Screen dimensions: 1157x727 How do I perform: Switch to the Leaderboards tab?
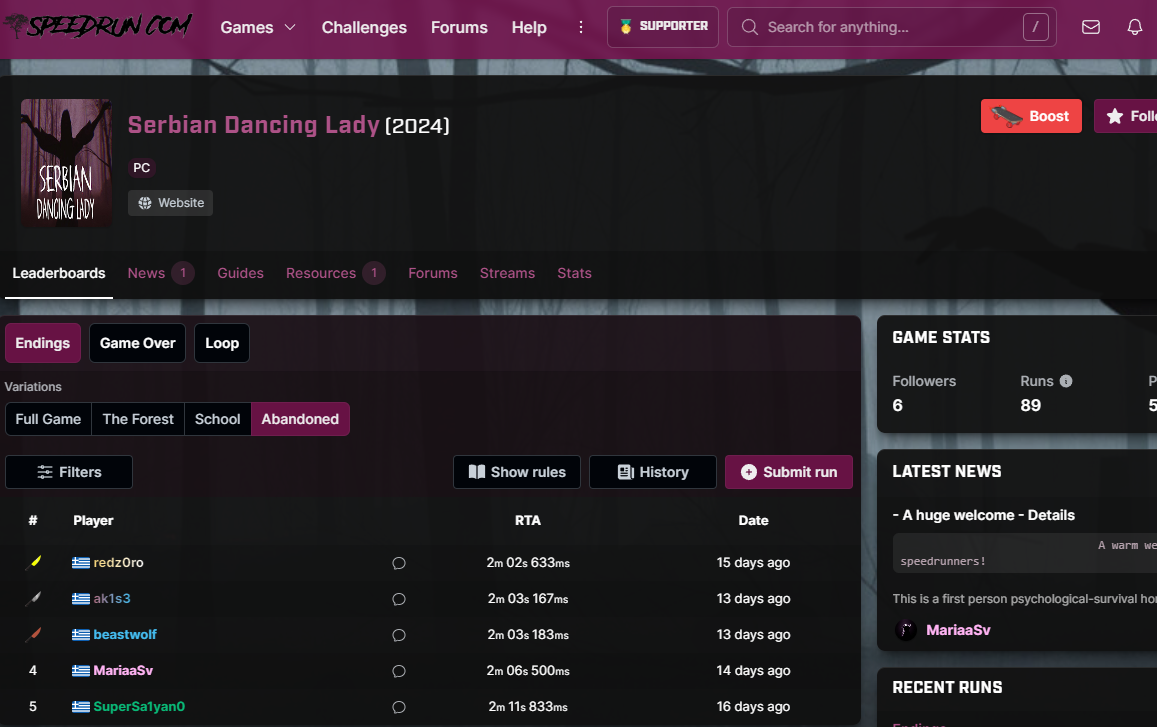59,273
